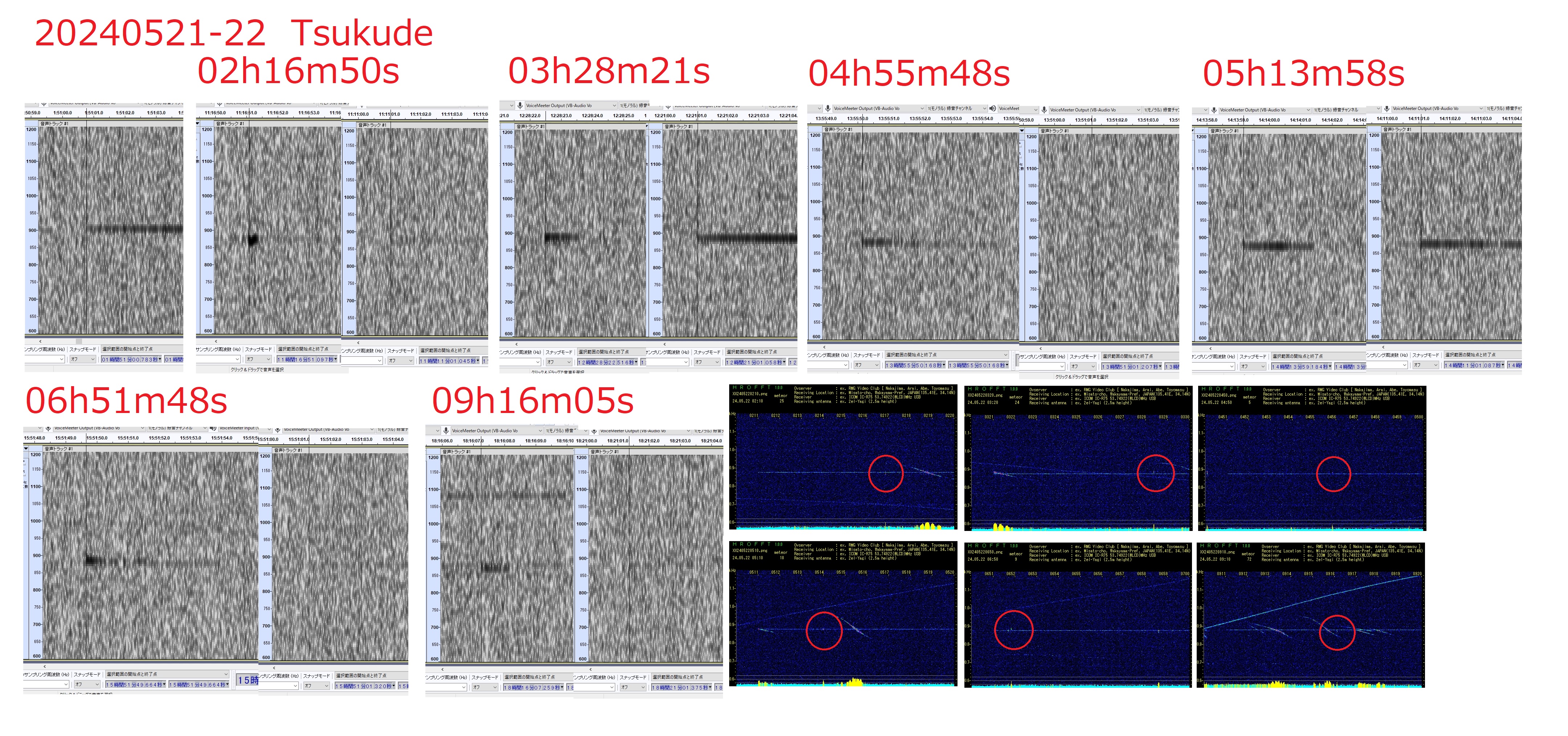The width and height of the screenshot is (1568, 736).
Task: Click the left scroll arrow below the 12:28:22.0 spectrogram
Action: [516, 344]
